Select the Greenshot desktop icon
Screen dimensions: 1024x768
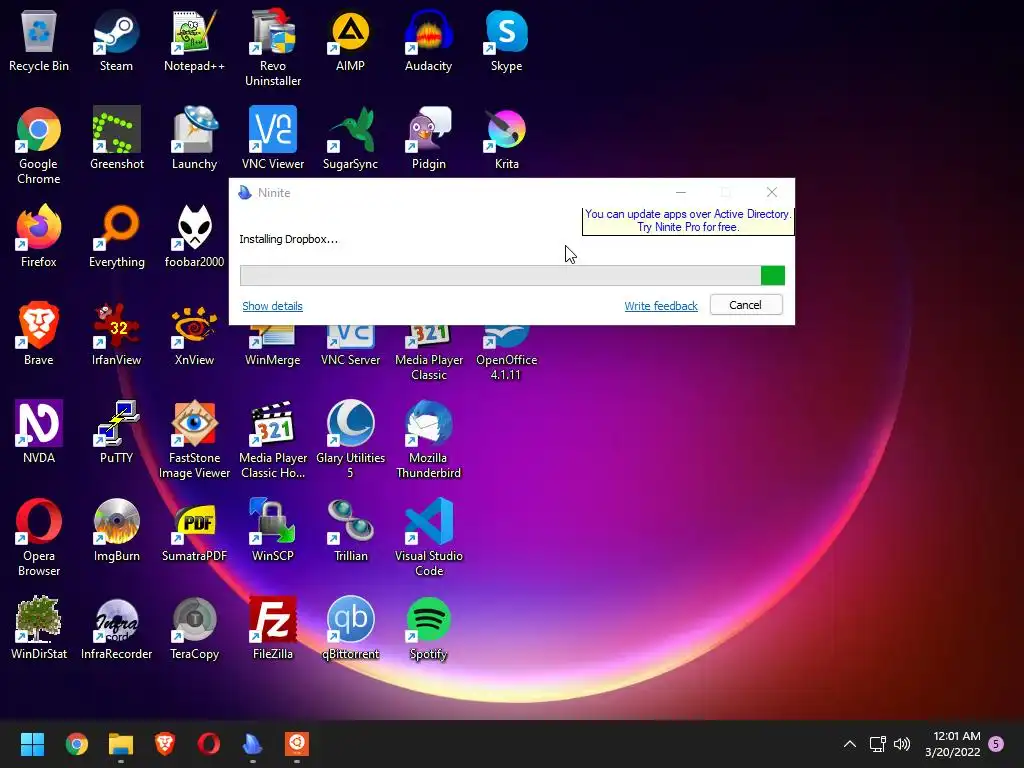point(116,138)
